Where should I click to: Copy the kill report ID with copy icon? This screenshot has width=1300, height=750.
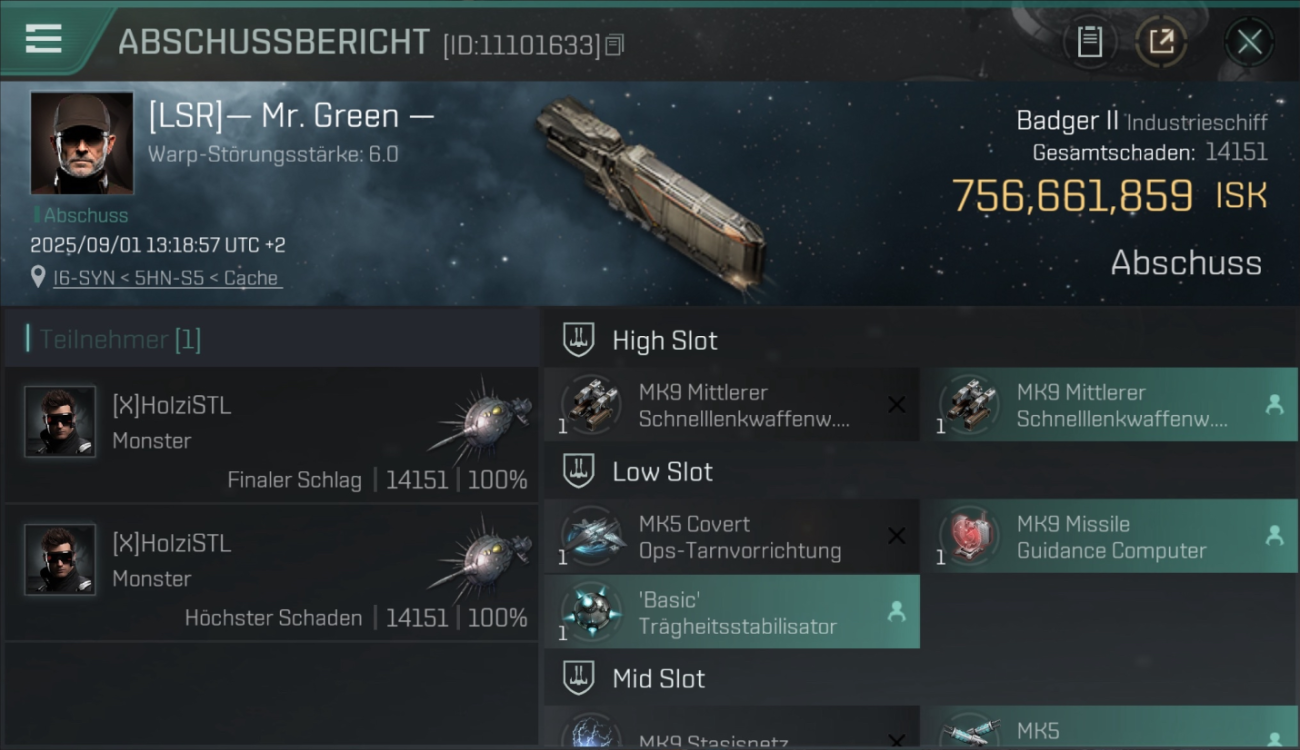615,45
